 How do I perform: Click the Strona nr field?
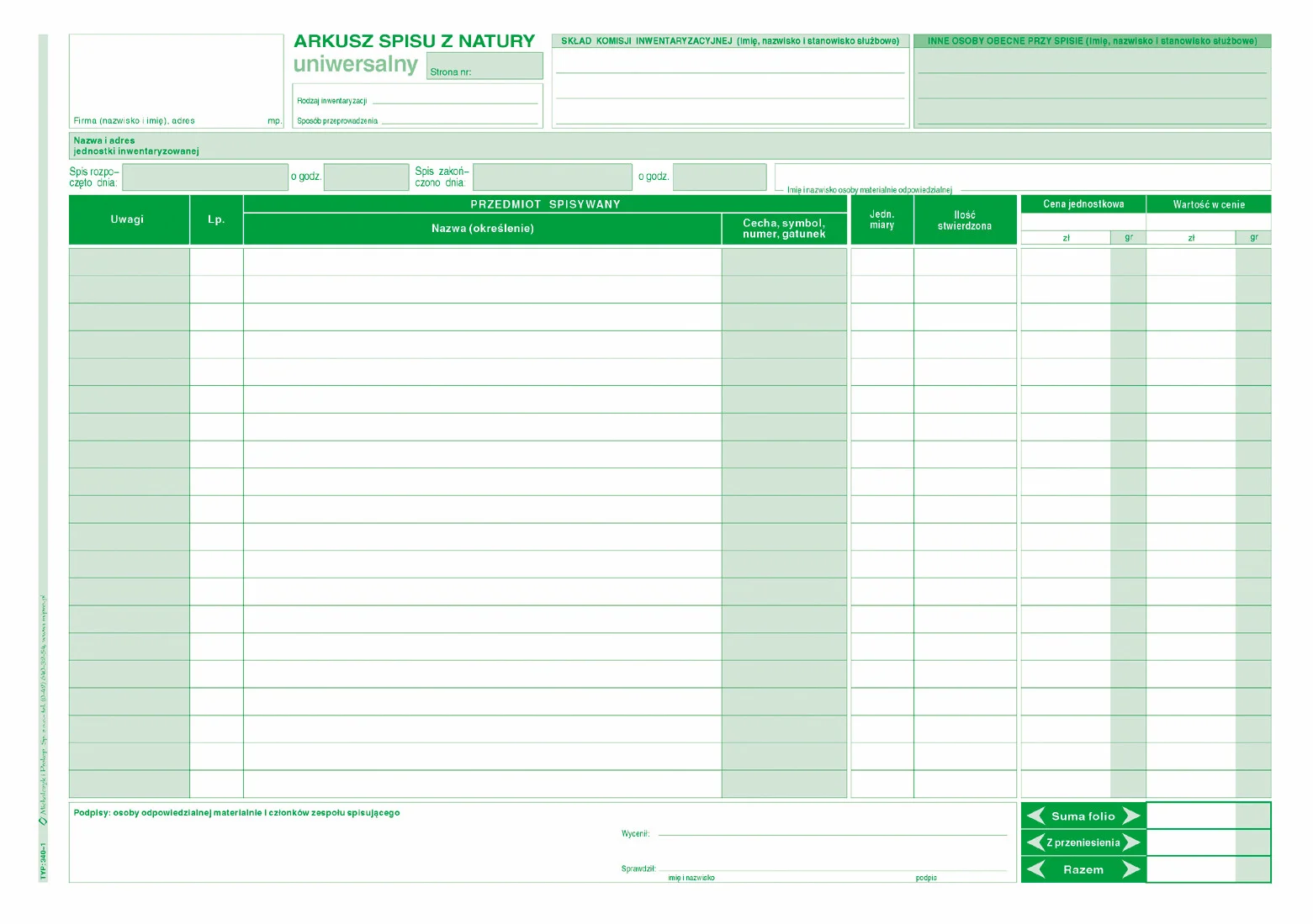point(484,66)
